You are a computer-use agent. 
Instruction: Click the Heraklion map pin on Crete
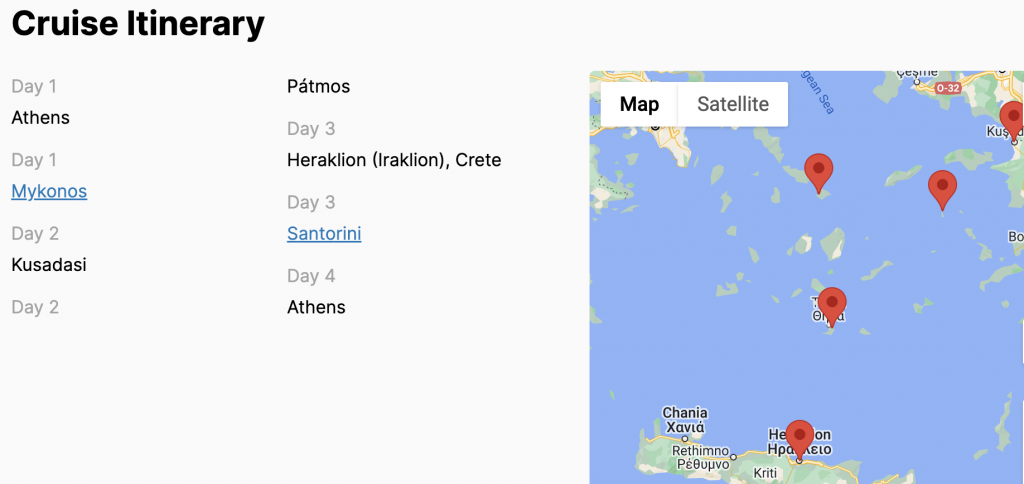798,437
